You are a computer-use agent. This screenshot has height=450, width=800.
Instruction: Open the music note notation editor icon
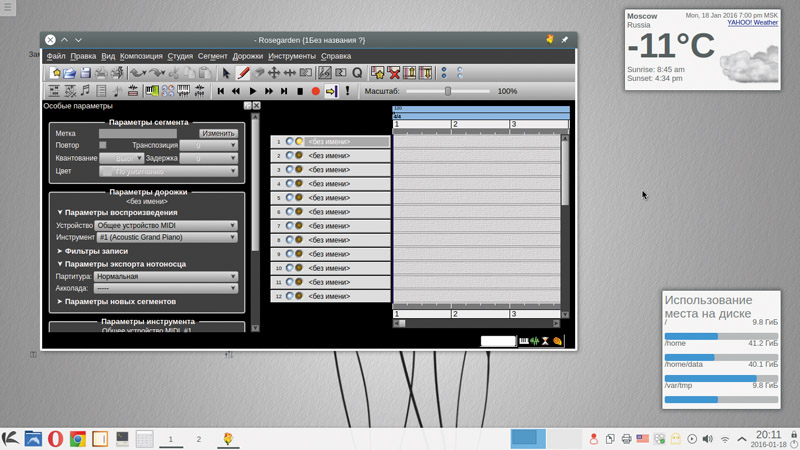point(85,91)
